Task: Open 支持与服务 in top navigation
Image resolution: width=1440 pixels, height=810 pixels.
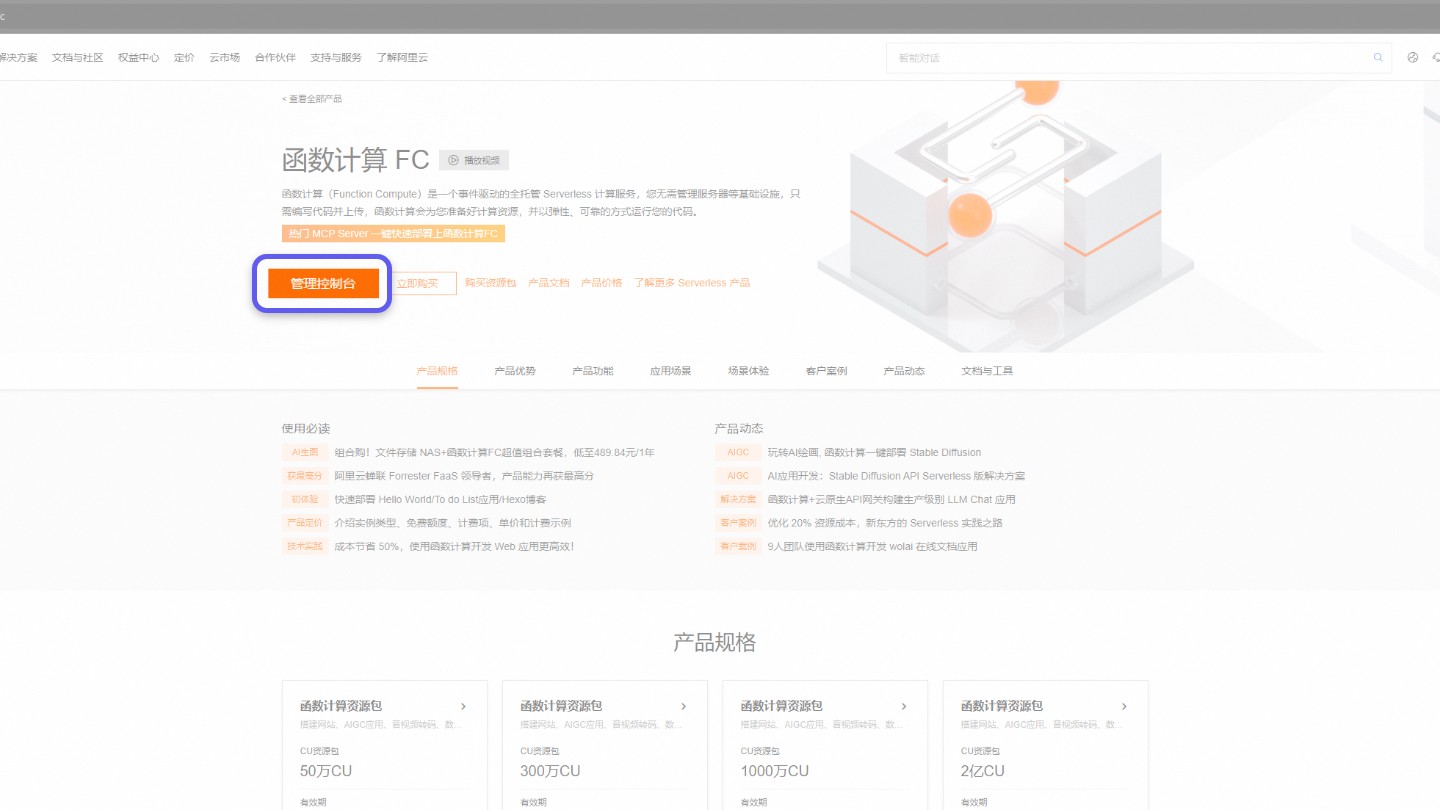Action: 336,58
